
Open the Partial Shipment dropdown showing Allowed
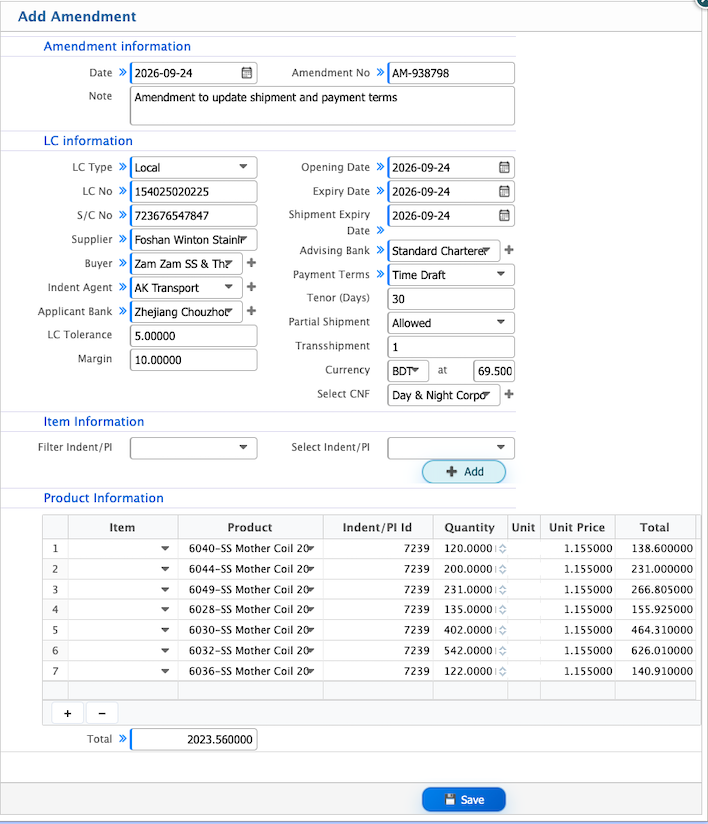[x=451, y=323]
